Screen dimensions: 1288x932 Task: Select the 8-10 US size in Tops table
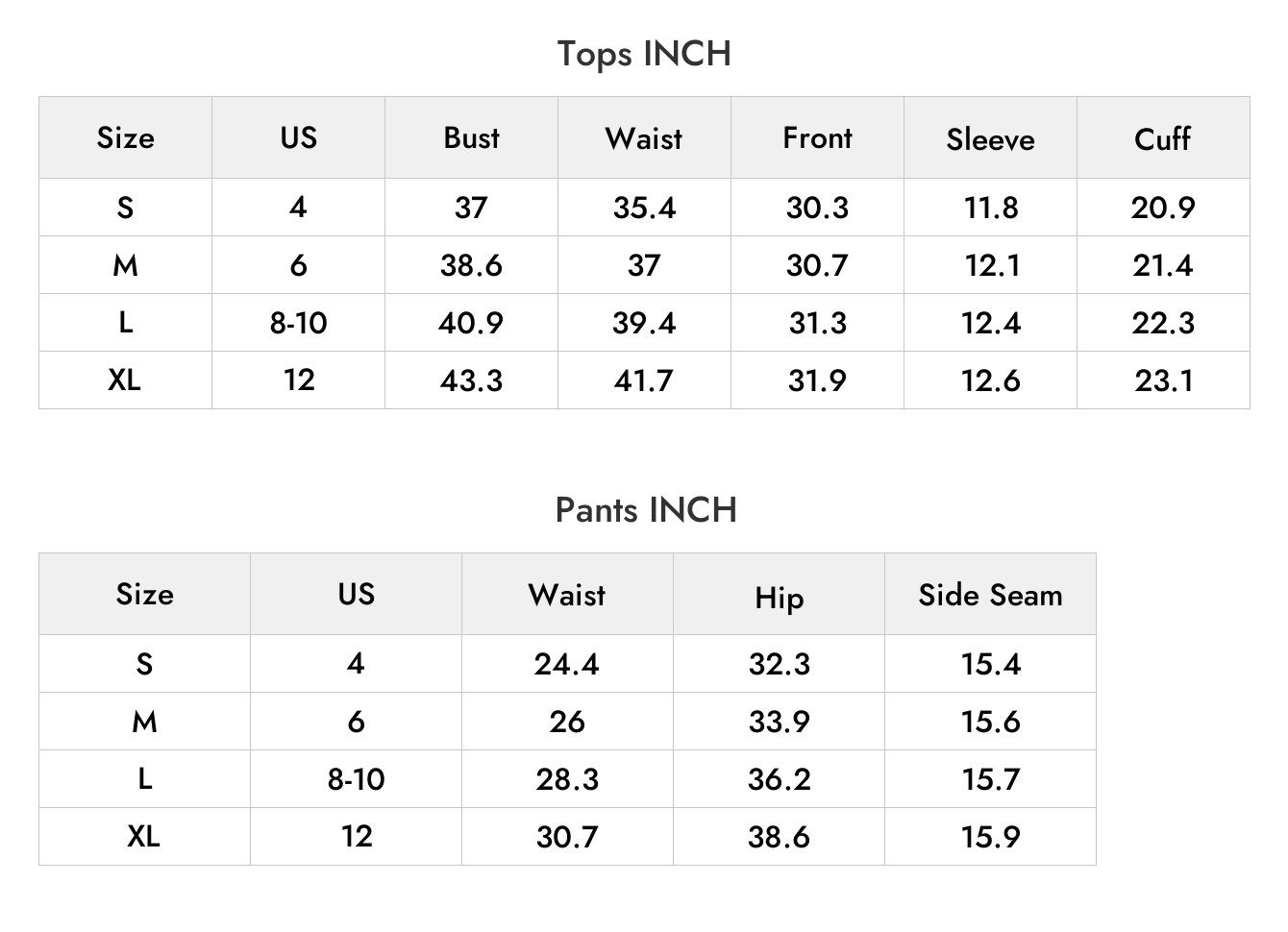click(x=298, y=323)
